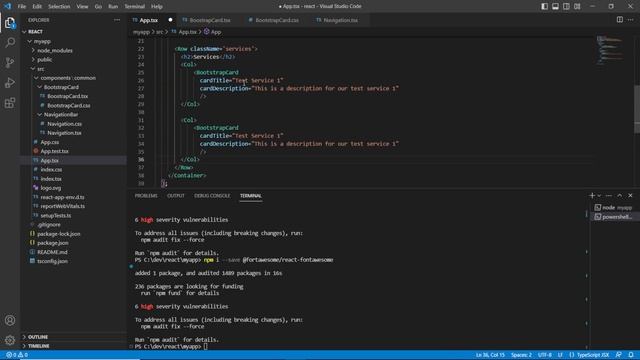Expand the public folder
The height and width of the screenshot is (360, 640).
tap(73, 60)
